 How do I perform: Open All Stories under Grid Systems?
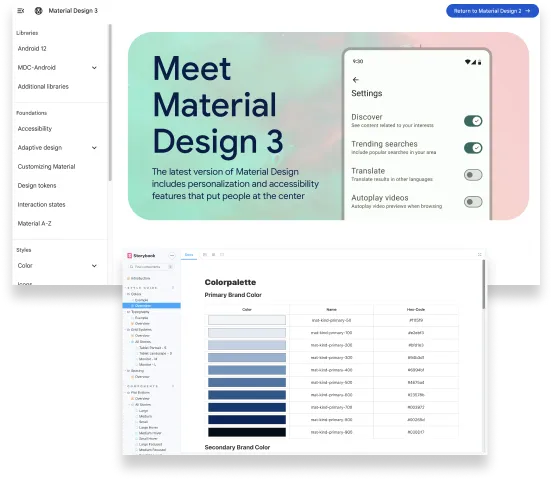click(x=141, y=342)
